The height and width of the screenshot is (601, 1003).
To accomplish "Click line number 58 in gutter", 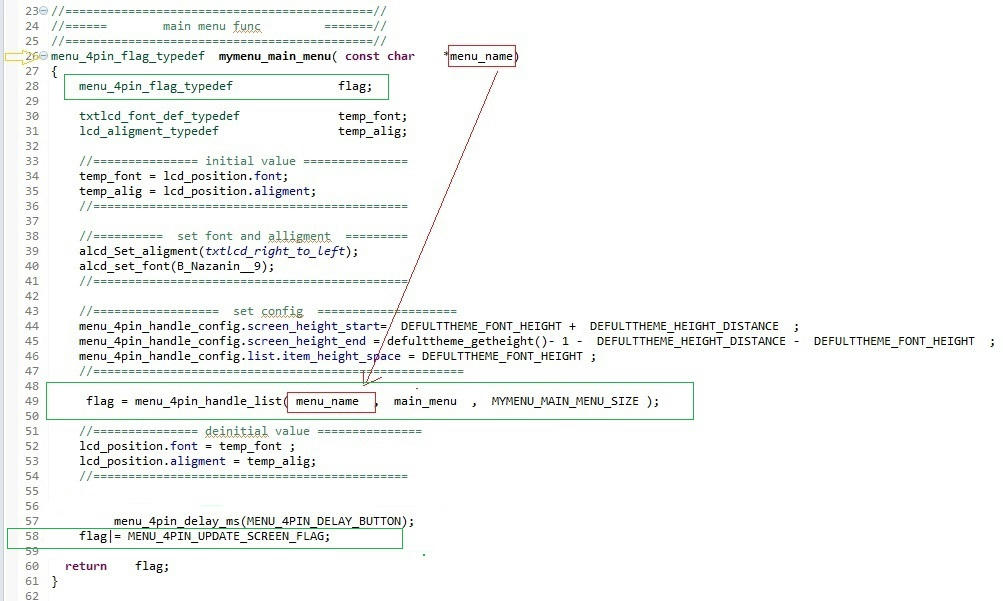I will click(31, 536).
